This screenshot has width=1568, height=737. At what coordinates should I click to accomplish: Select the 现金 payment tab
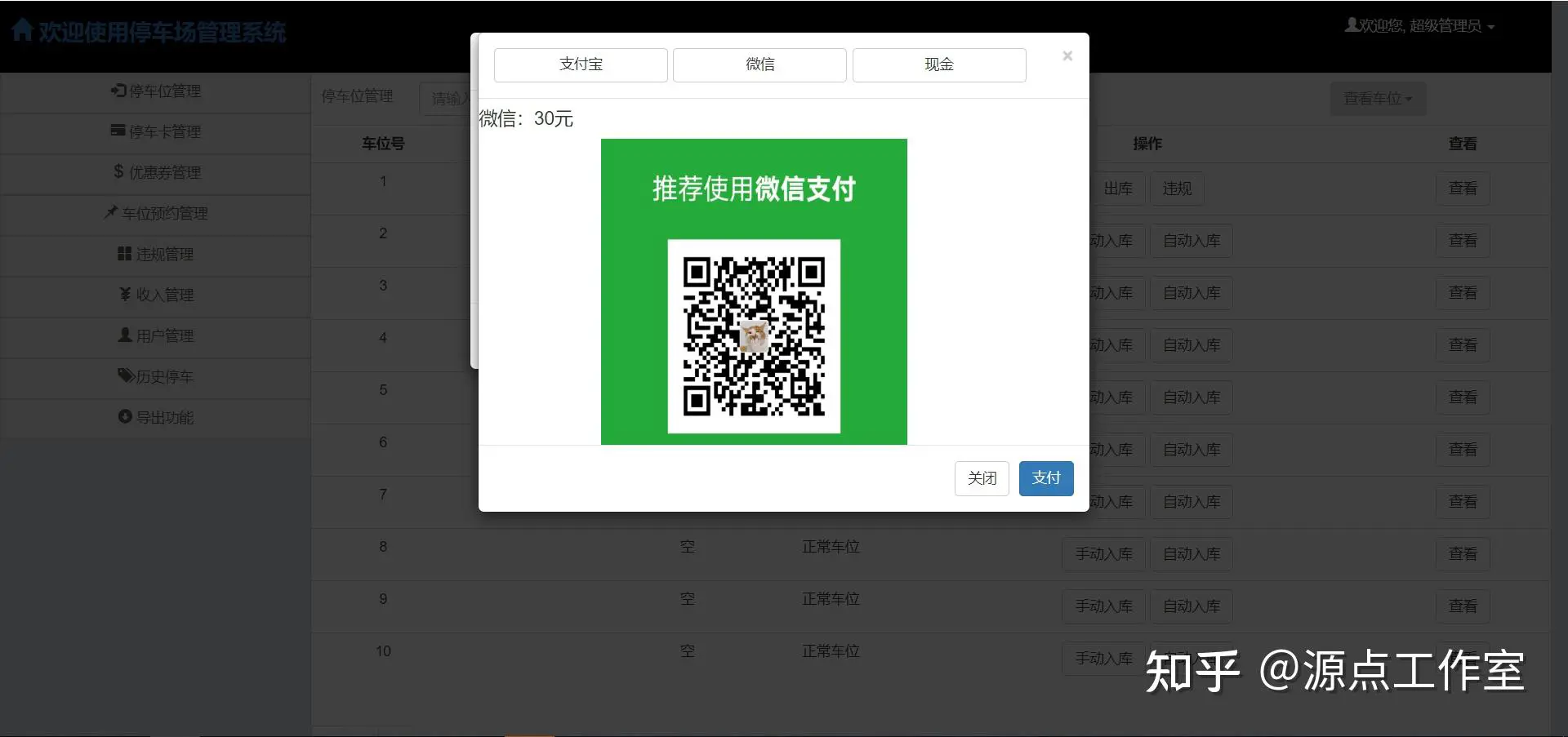coord(939,64)
